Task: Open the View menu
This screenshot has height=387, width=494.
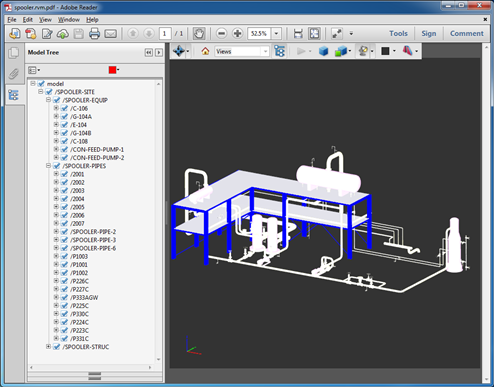Action: tap(45, 20)
